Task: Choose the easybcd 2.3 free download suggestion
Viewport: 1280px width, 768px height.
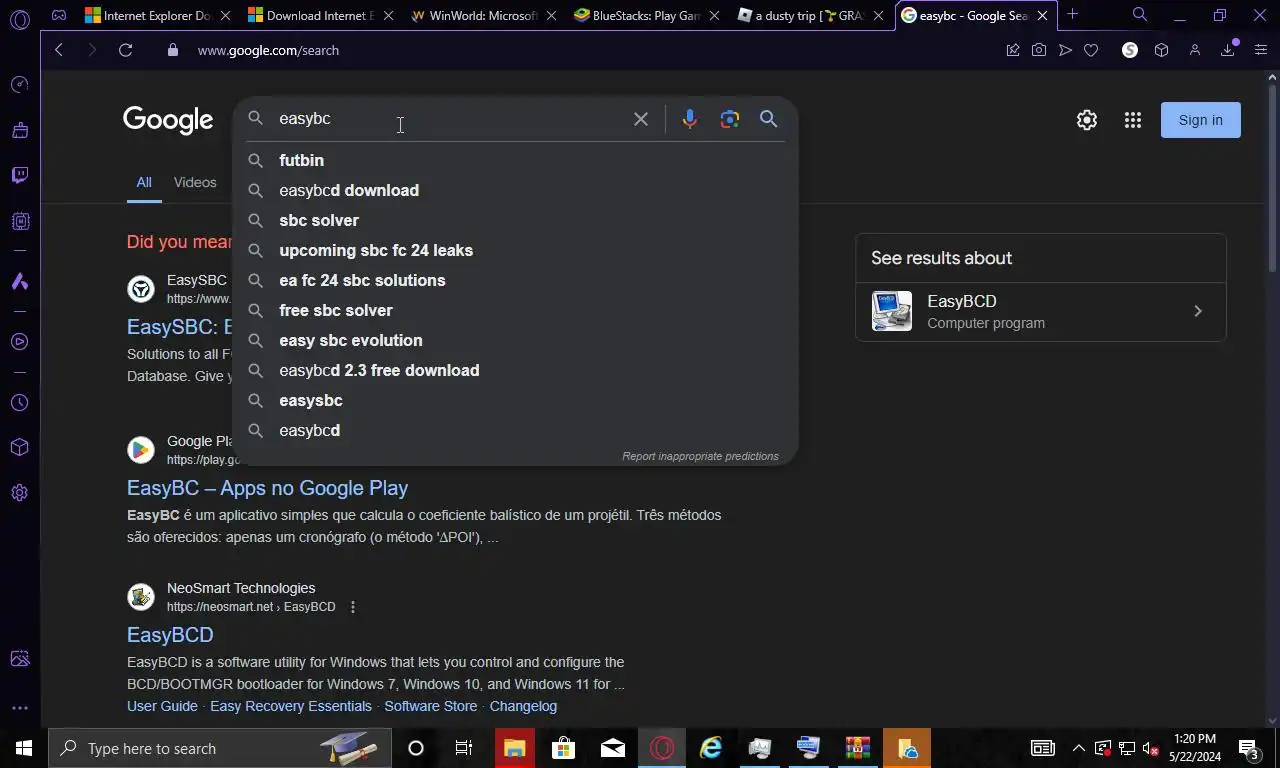Action: [515, 370]
